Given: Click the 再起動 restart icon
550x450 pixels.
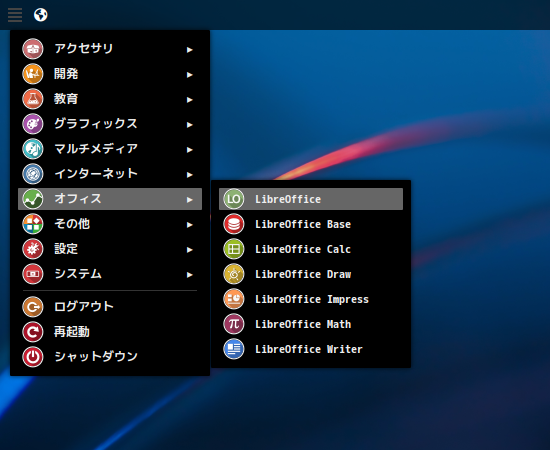Looking at the screenshot, I should coord(33,332).
